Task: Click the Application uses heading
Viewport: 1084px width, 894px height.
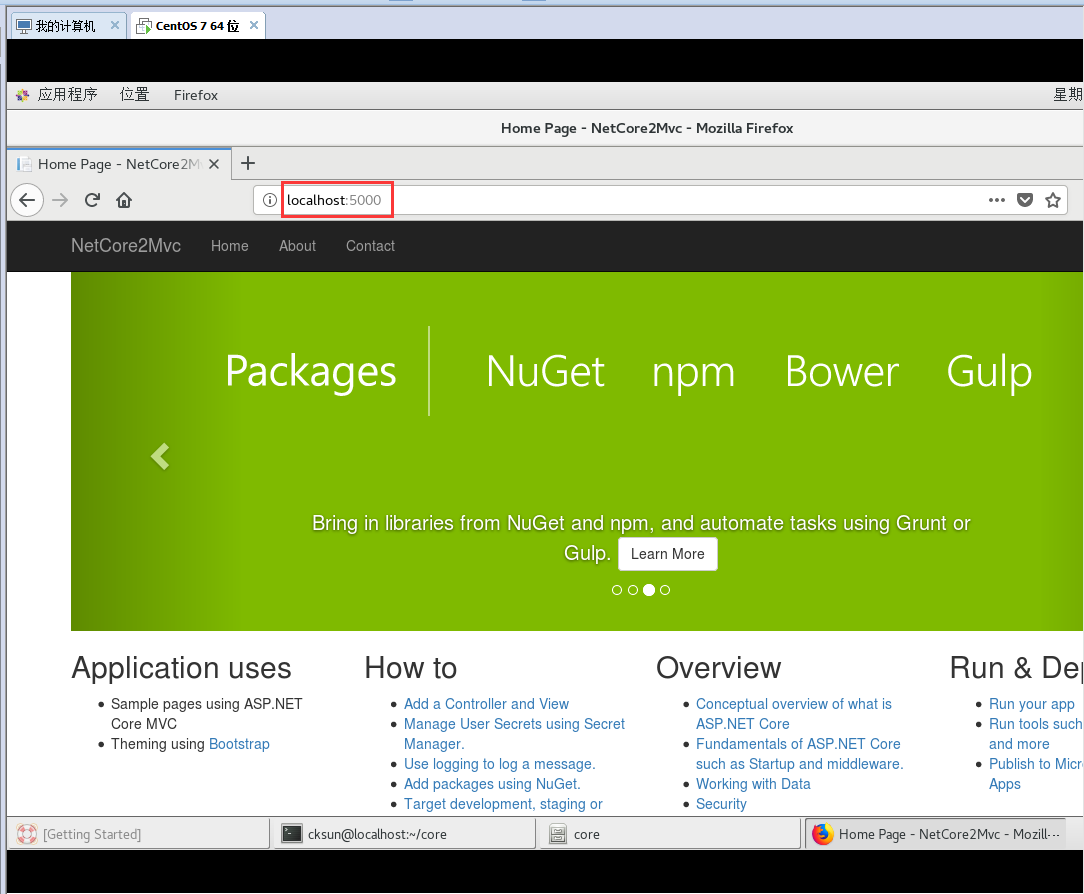Action: [181, 668]
